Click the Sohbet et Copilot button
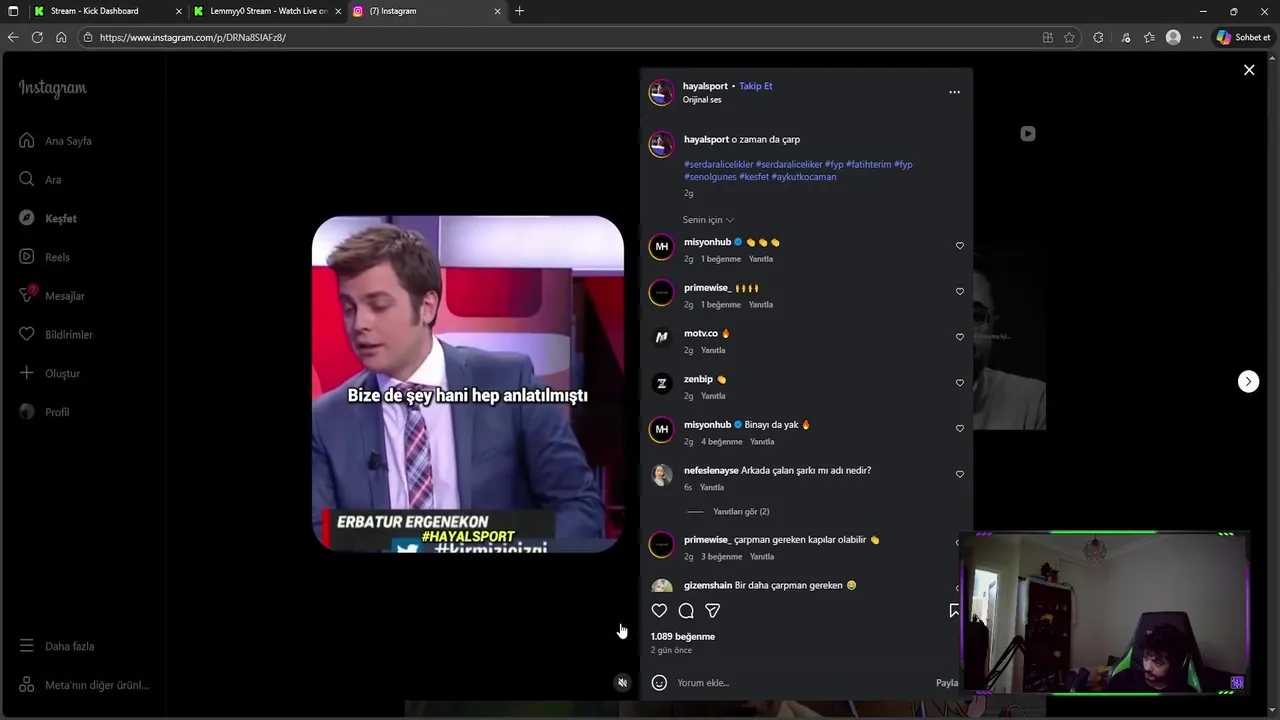 point(1243,37)
